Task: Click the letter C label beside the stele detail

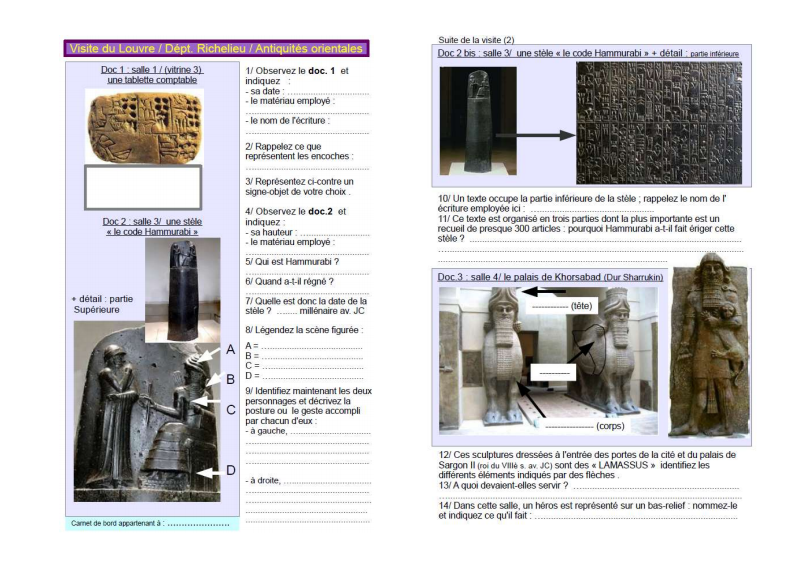Action: coord(230,409)
